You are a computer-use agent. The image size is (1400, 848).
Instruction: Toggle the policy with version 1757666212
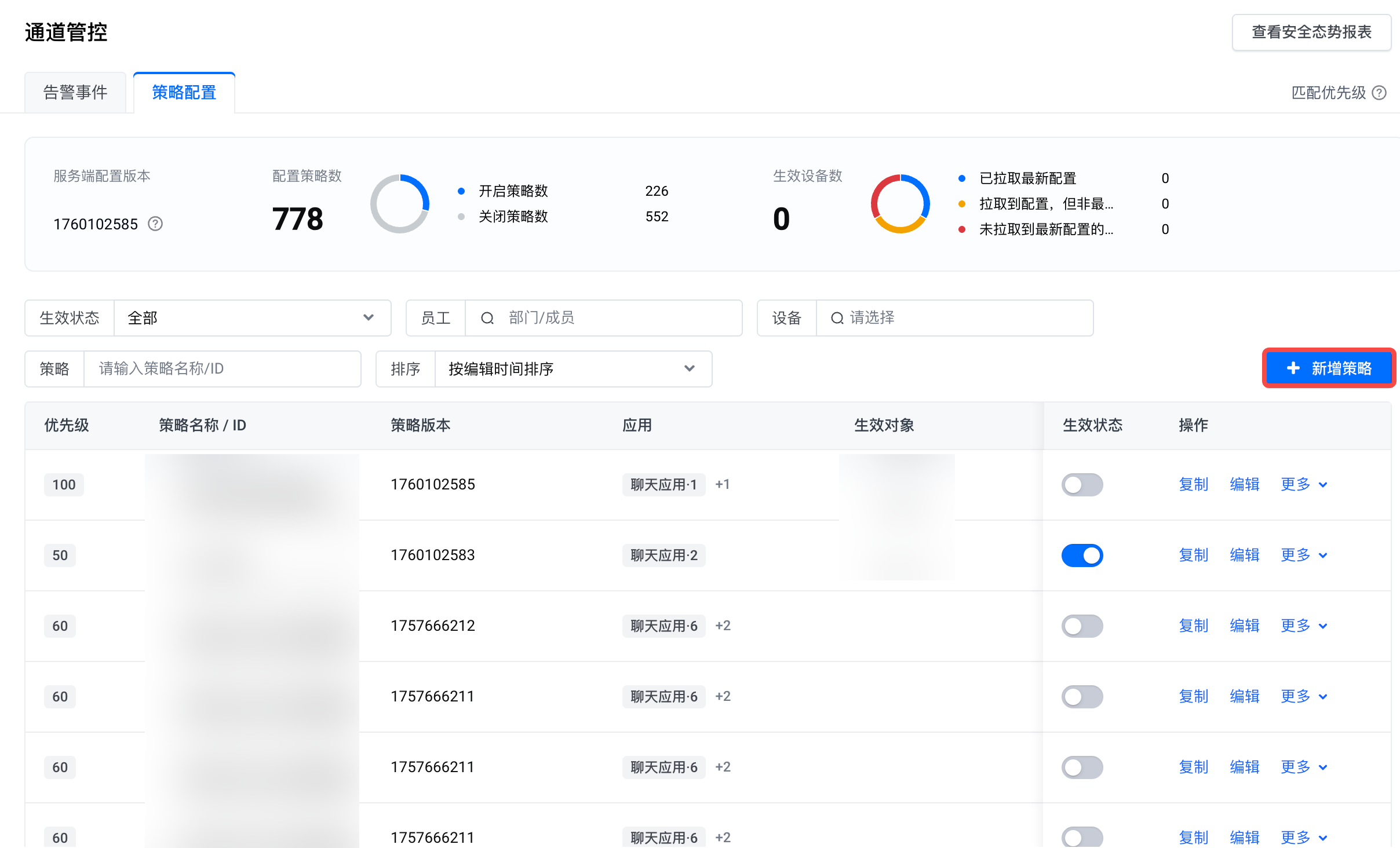(x=1082, y=626)
